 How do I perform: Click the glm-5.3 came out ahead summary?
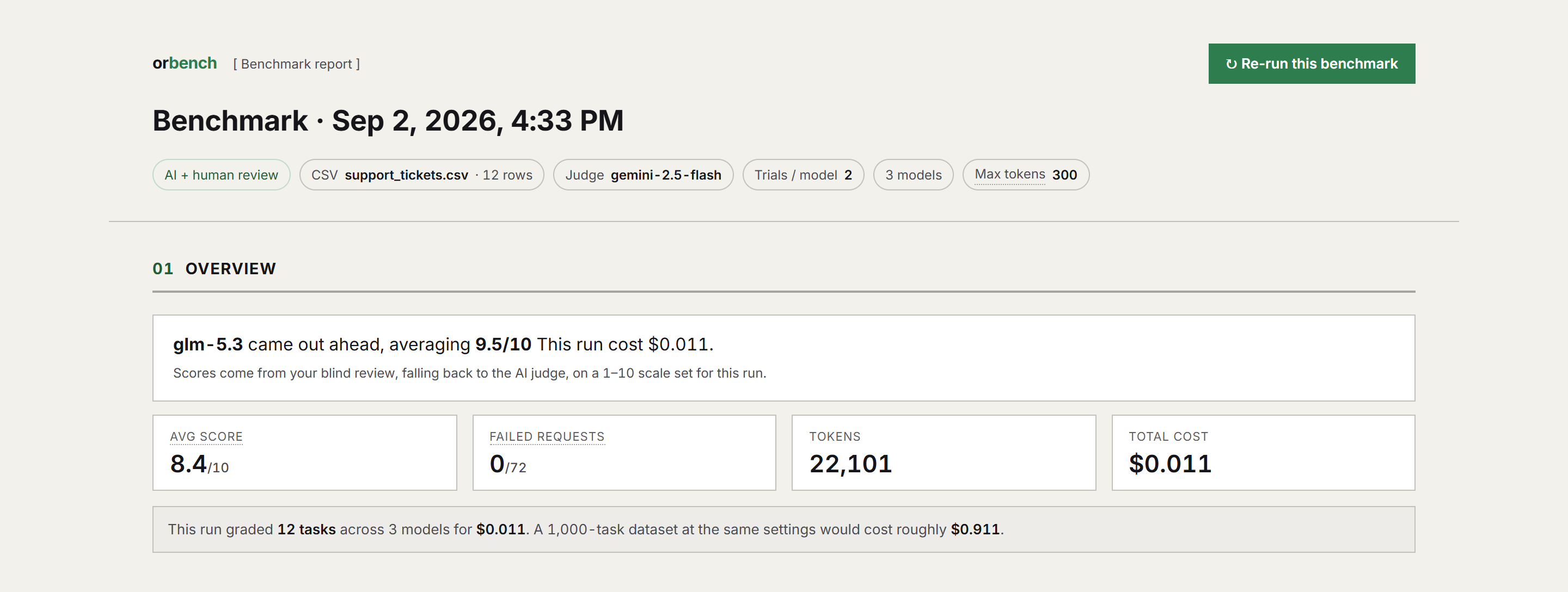[443, 344]
